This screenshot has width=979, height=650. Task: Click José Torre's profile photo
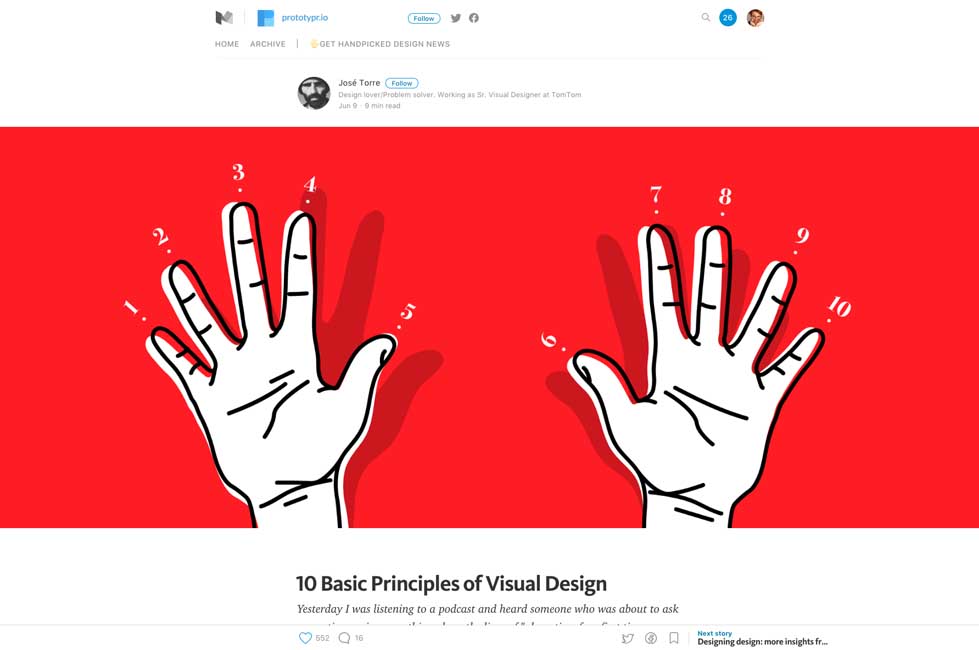point(314,93)
